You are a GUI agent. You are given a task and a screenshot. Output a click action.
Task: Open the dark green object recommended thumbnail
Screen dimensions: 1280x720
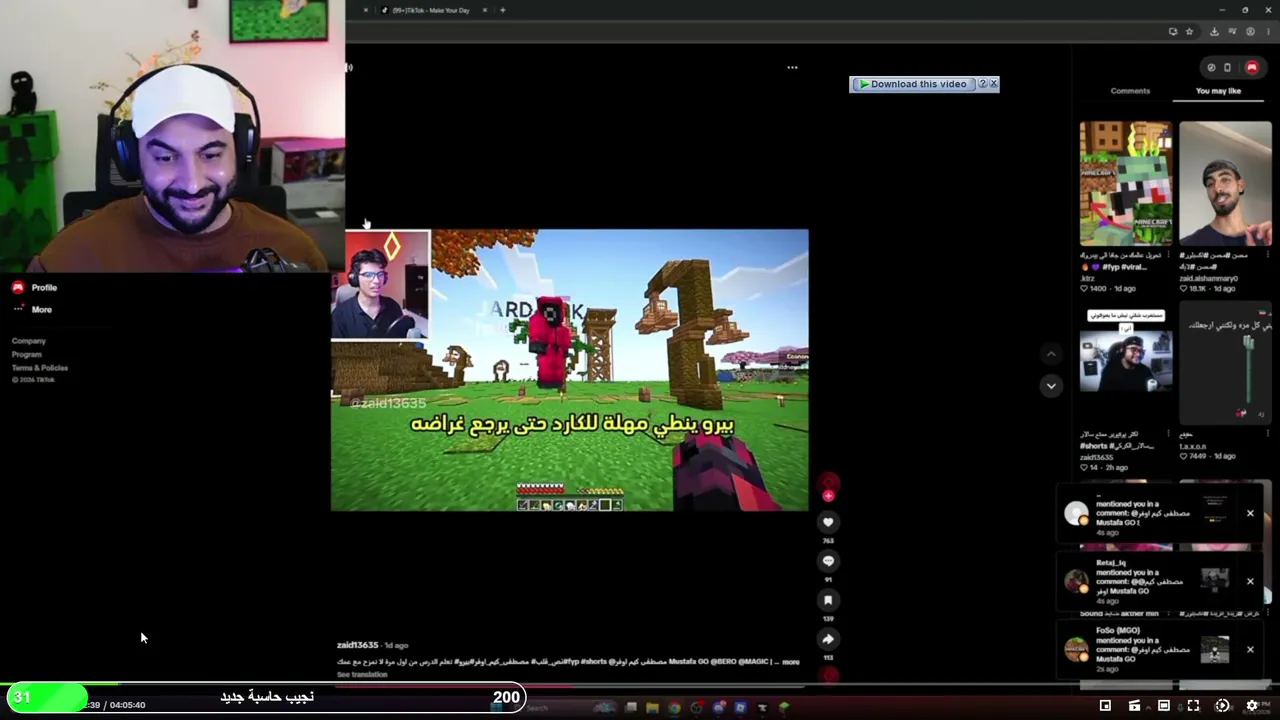pyautogui.click(x=1225, y=365)
